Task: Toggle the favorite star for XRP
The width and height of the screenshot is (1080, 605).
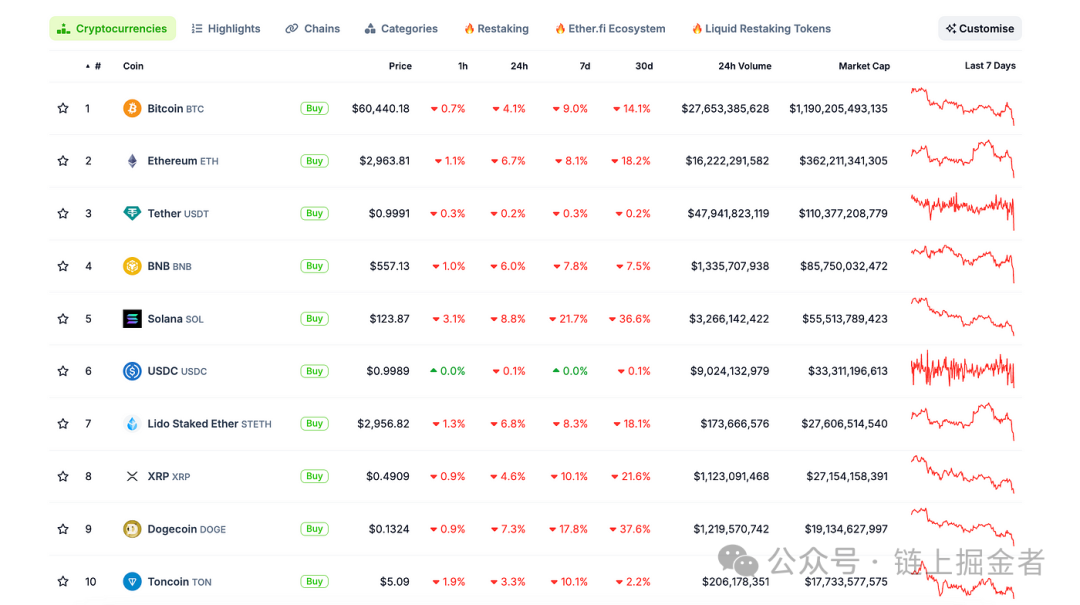Action: coord(63,476)
